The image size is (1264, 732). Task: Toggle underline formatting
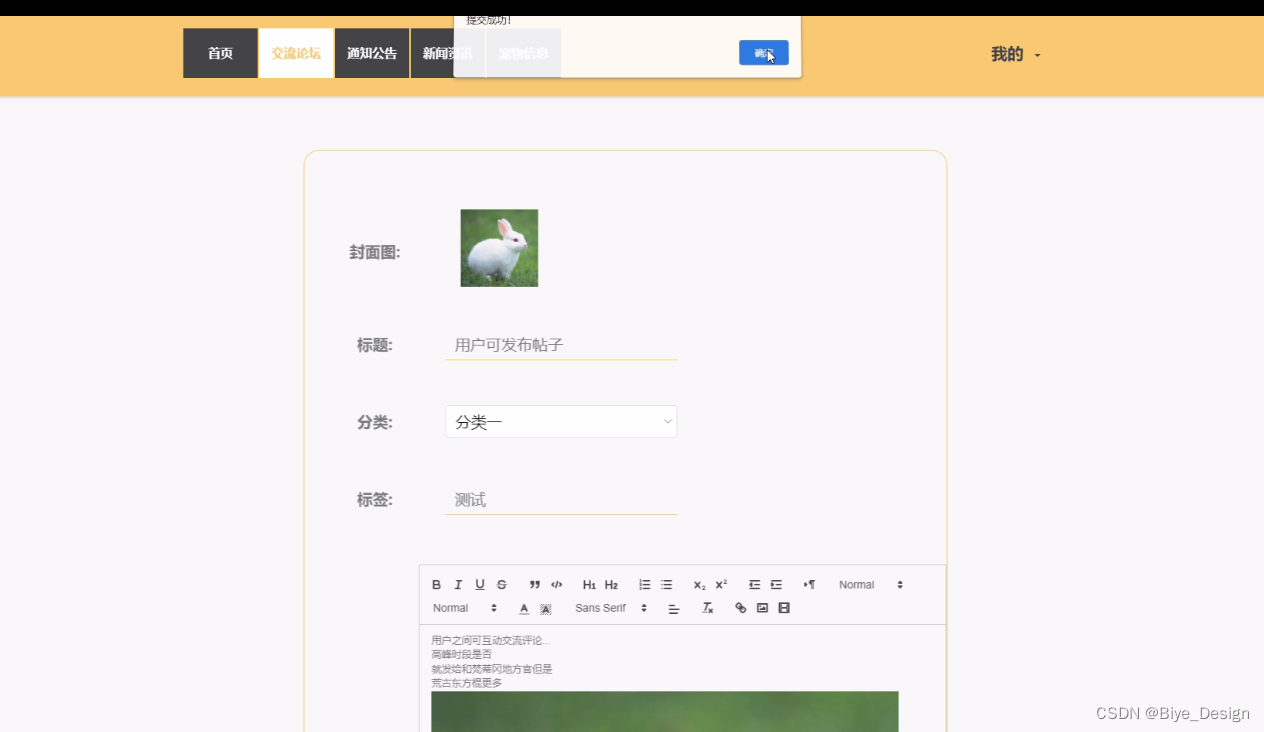pyautogui.click(x=480, y=585)
